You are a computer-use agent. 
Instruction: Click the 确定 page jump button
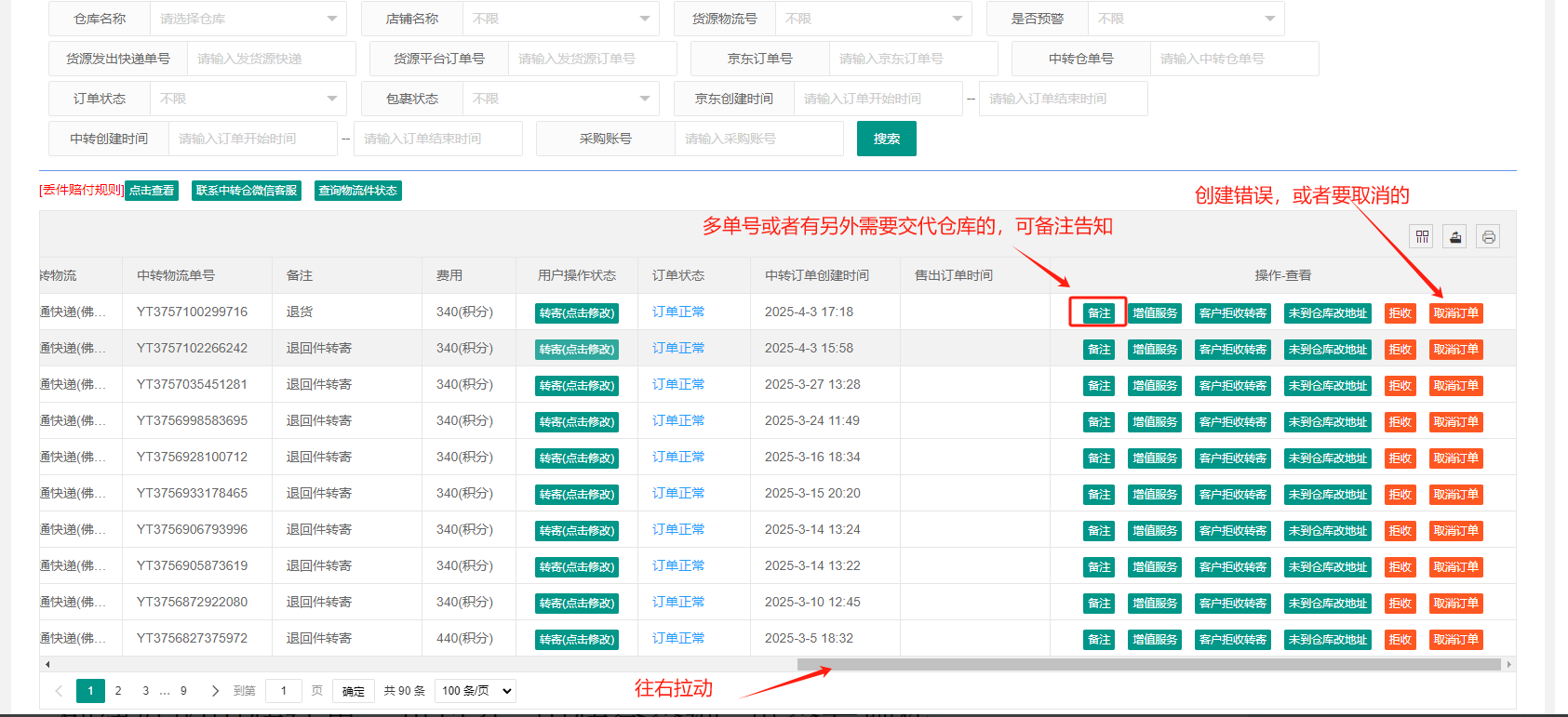point(354,691)
